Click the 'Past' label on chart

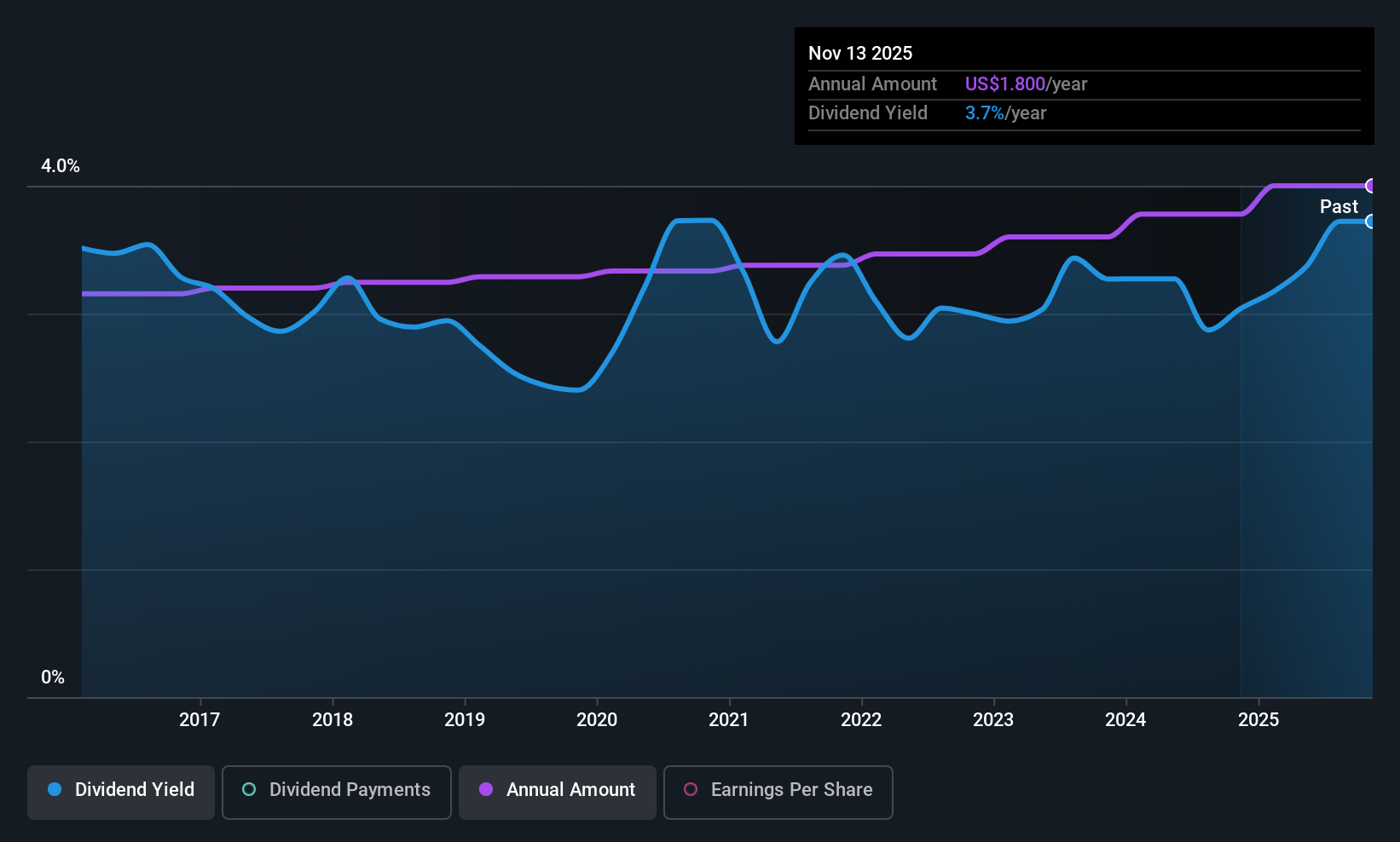(1339, 206)
